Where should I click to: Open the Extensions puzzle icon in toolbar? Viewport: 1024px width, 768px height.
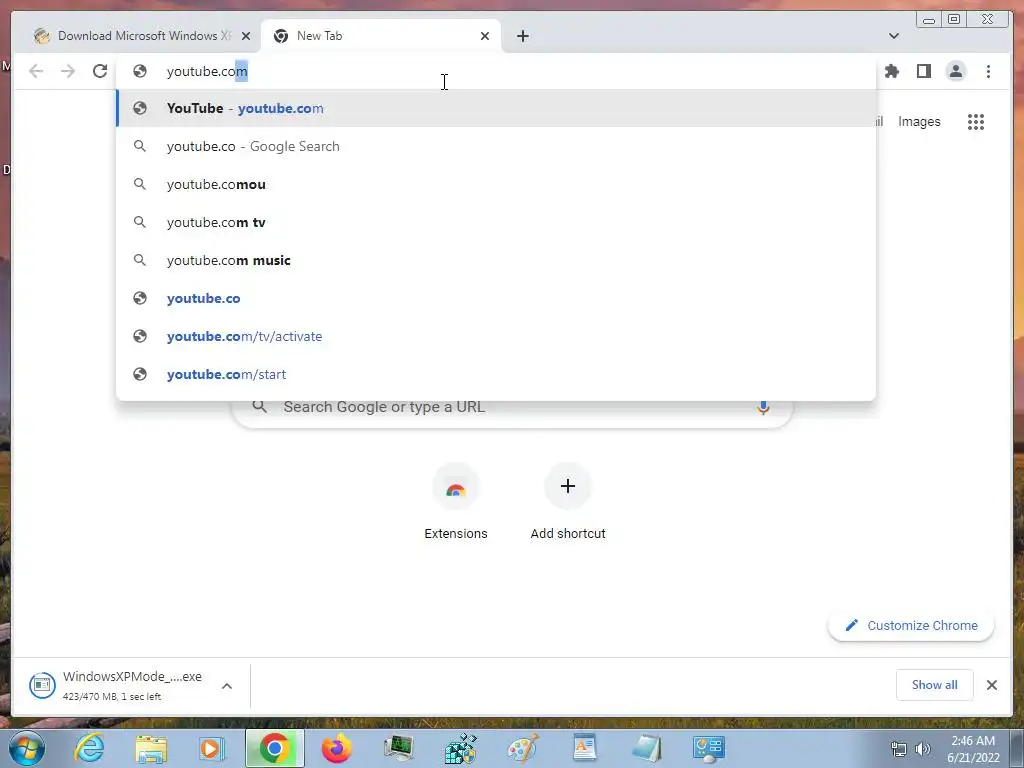pos(891,71)
